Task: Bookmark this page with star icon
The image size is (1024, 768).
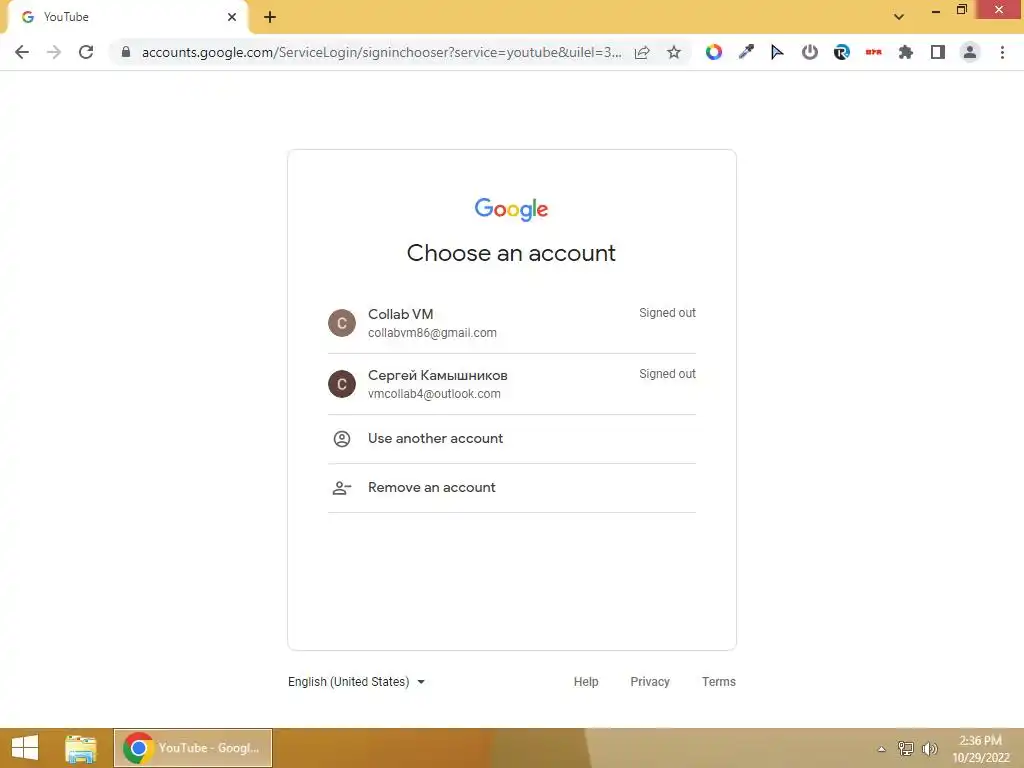Action: [674, 52]
